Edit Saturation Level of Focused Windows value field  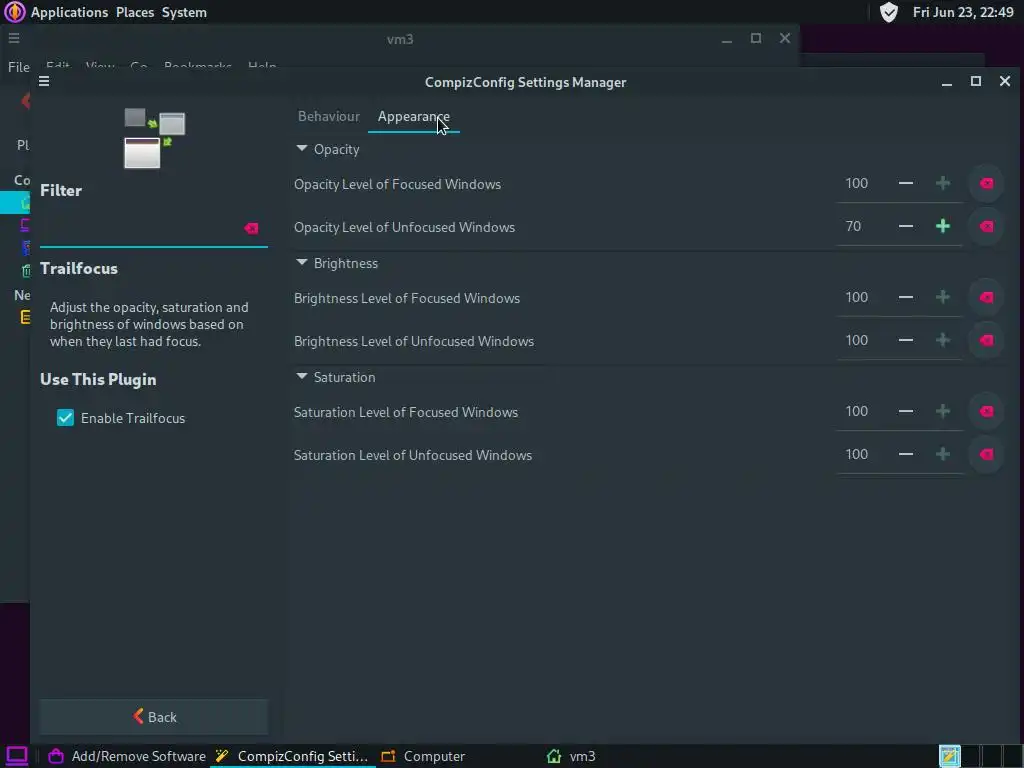click(x=862, y=411)
